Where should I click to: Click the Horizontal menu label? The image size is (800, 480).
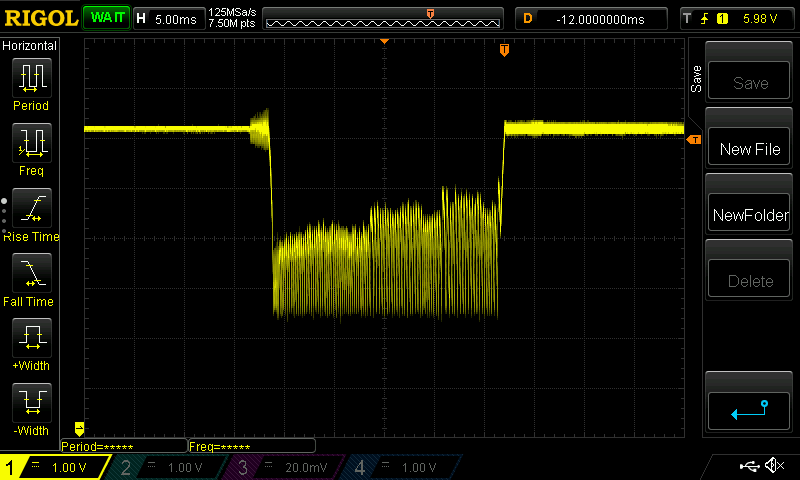30,45
